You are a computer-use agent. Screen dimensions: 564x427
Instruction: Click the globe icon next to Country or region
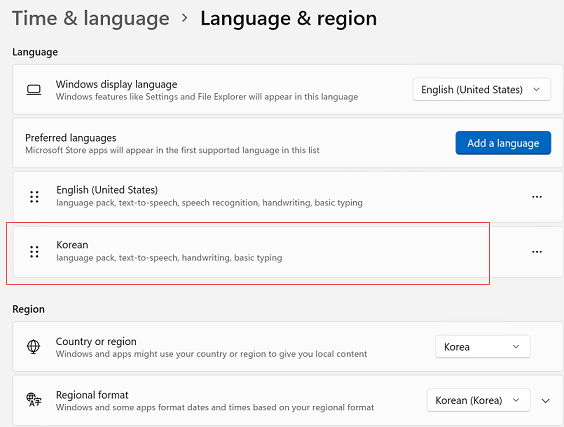[33, 347]
